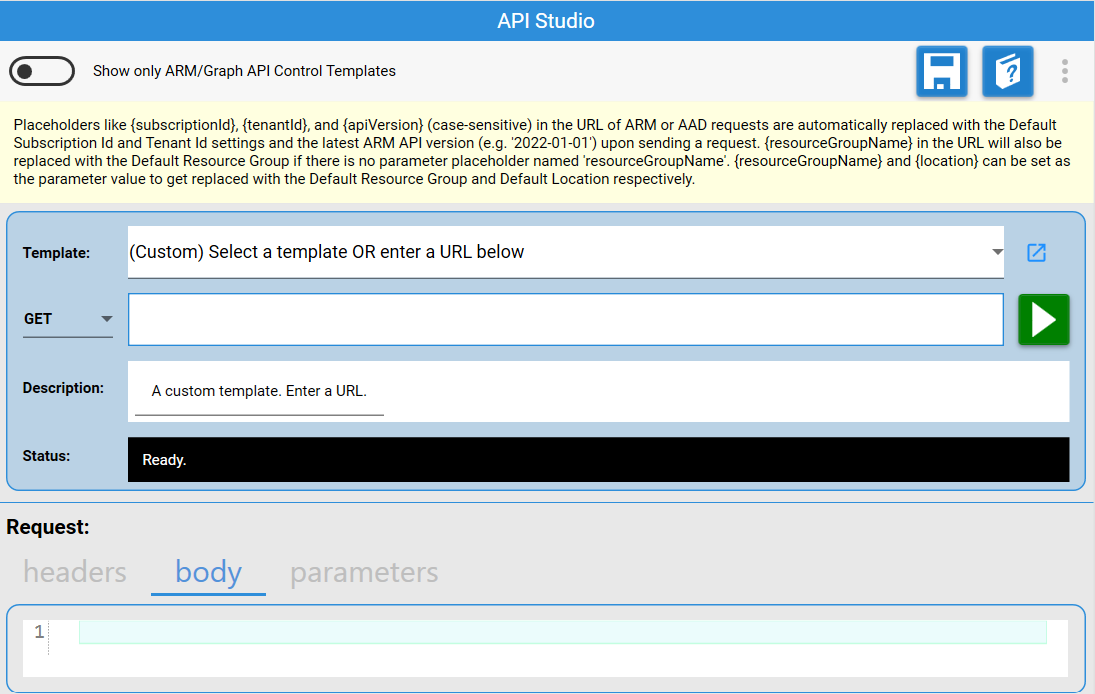Viewport: 1095px width, 694px height.
Task: Expand the GET HTTP method dropdown
Action: (x=68, y=319)
